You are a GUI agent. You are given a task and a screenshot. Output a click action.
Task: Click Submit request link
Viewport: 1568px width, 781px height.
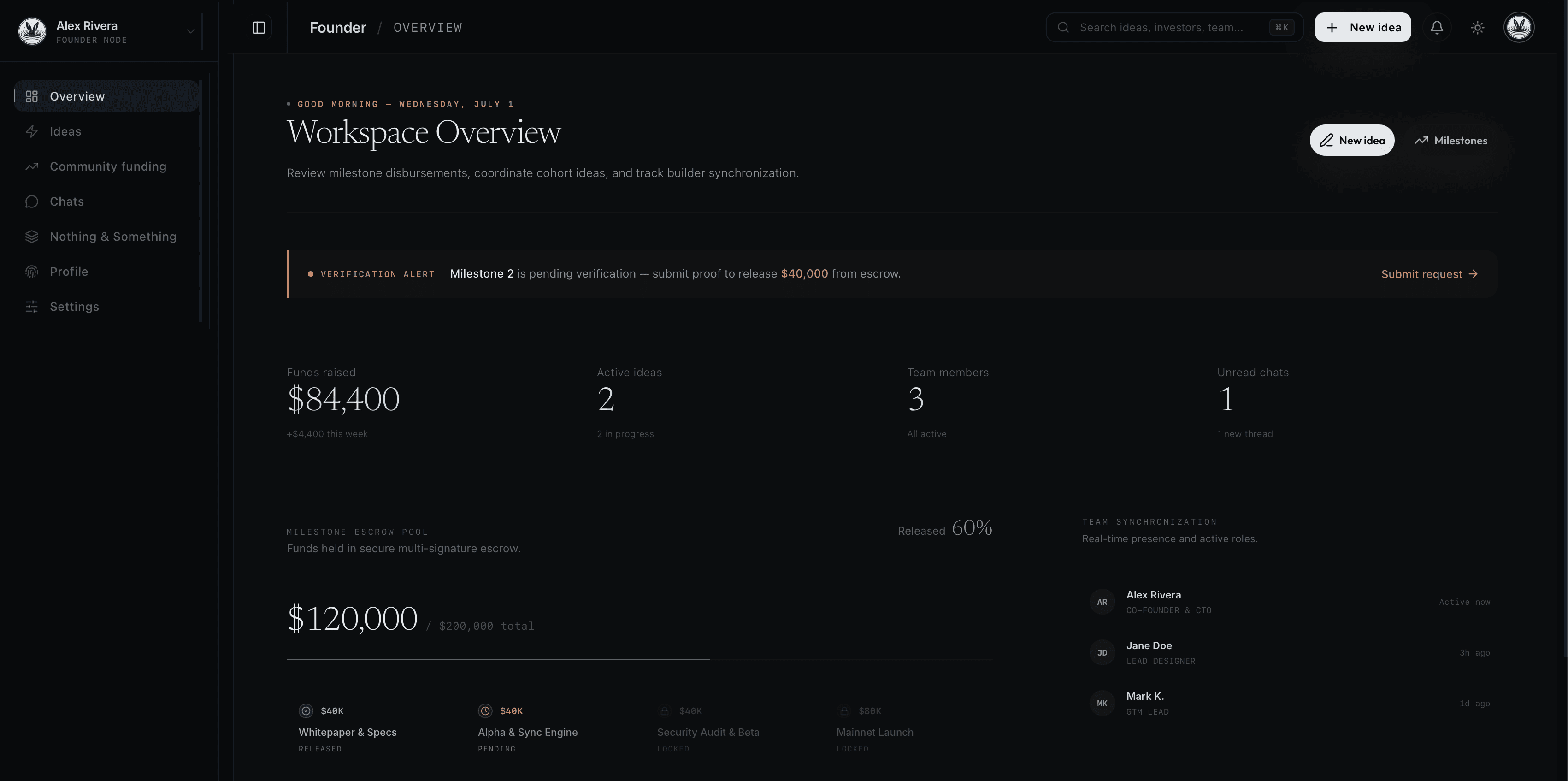1429,274
